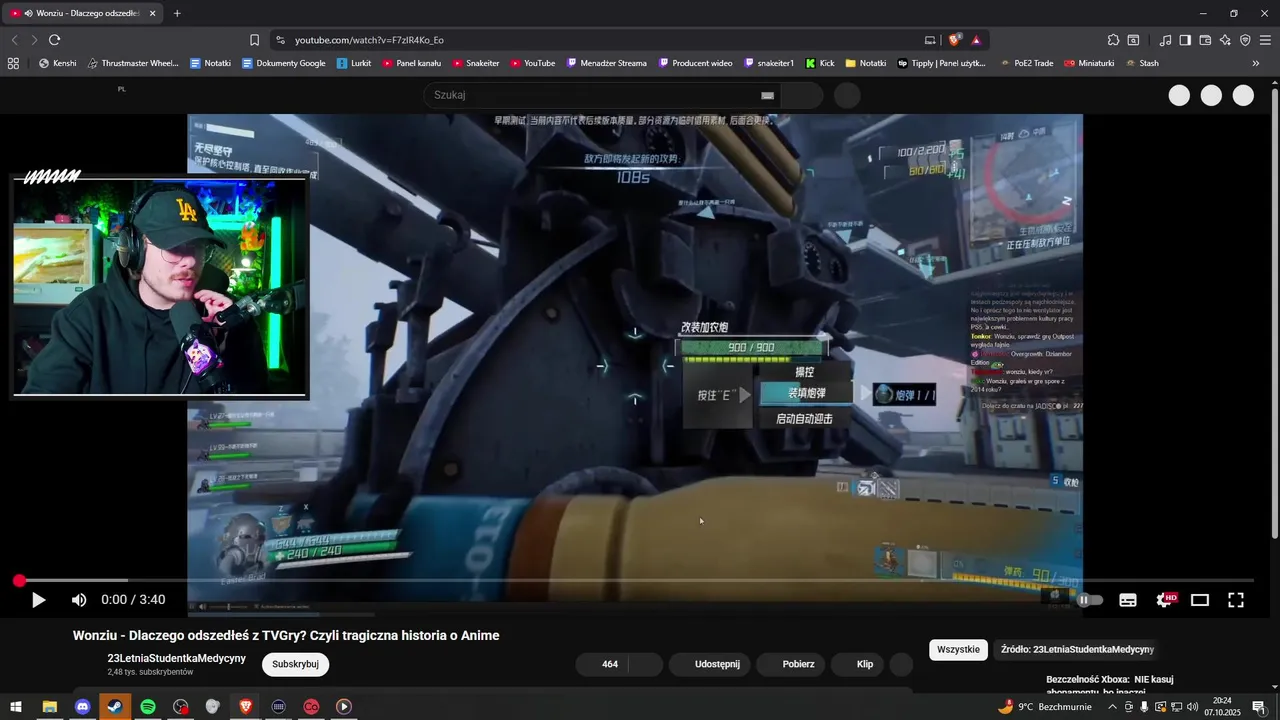Open a new browser tab
Image resolution: width=1280 pixels, height=720 pixels.
click(x=177, y=13)
